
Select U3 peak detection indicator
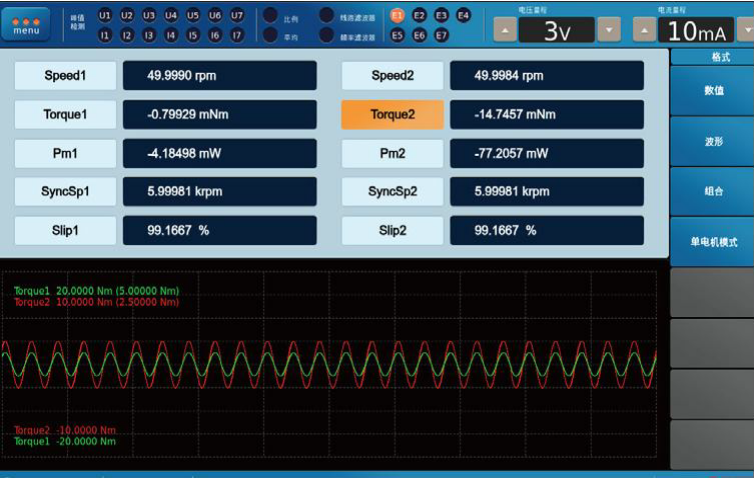click(149, 15)
